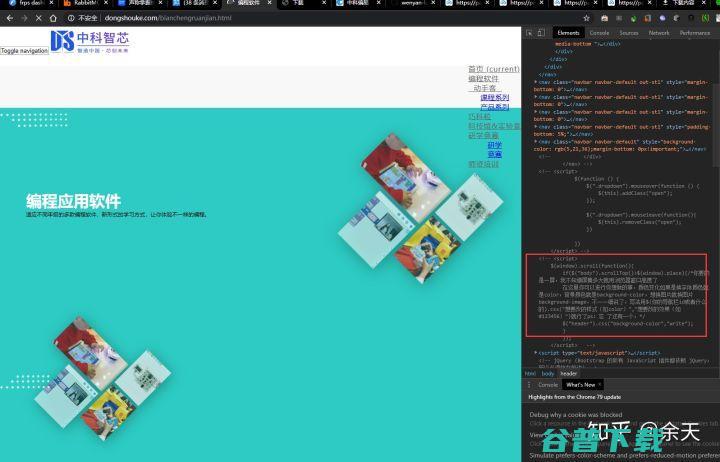Open the 产品系列 submenu link
Image resolution: width=720 pixels, height=462 pixels.
click(x=495, y=107)
